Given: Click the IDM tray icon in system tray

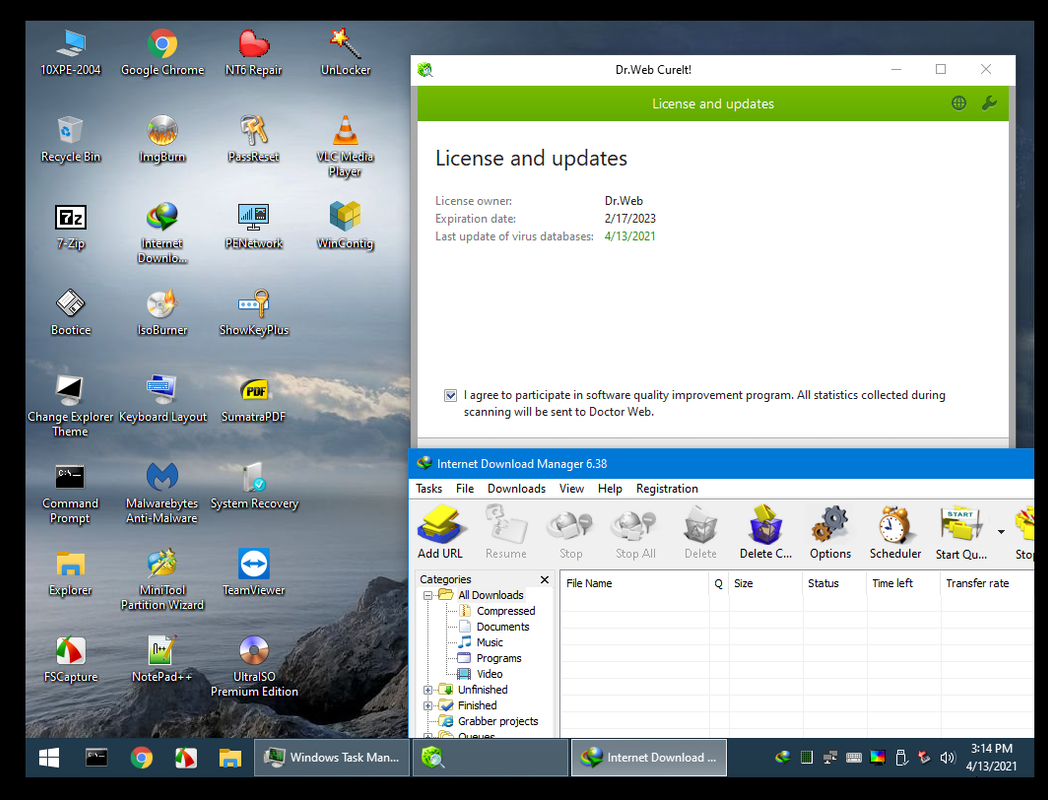Looking at the screenshot, I should pyautogui.click(x=783, y=757).
